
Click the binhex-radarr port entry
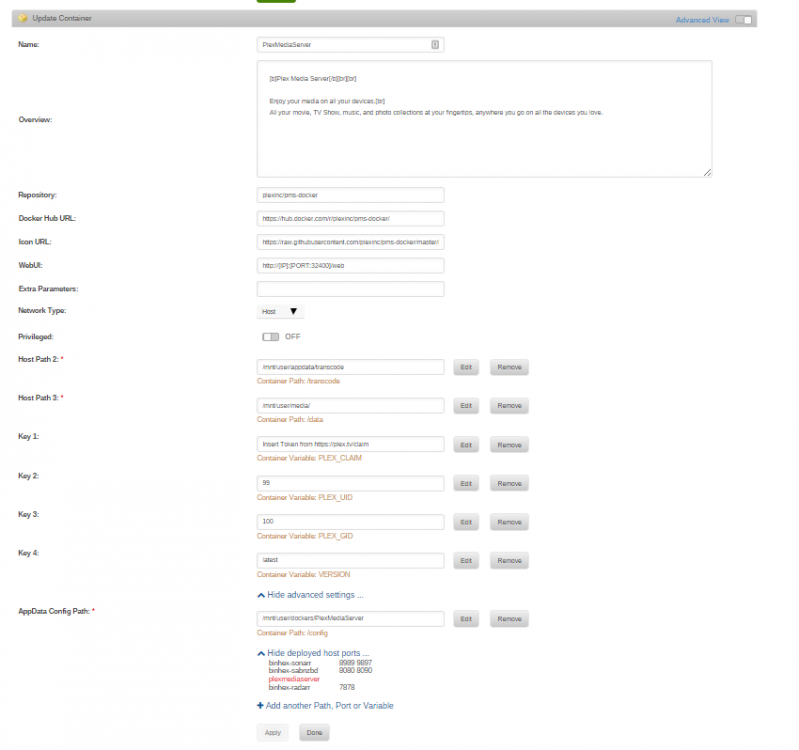click(x=311, y=687)
